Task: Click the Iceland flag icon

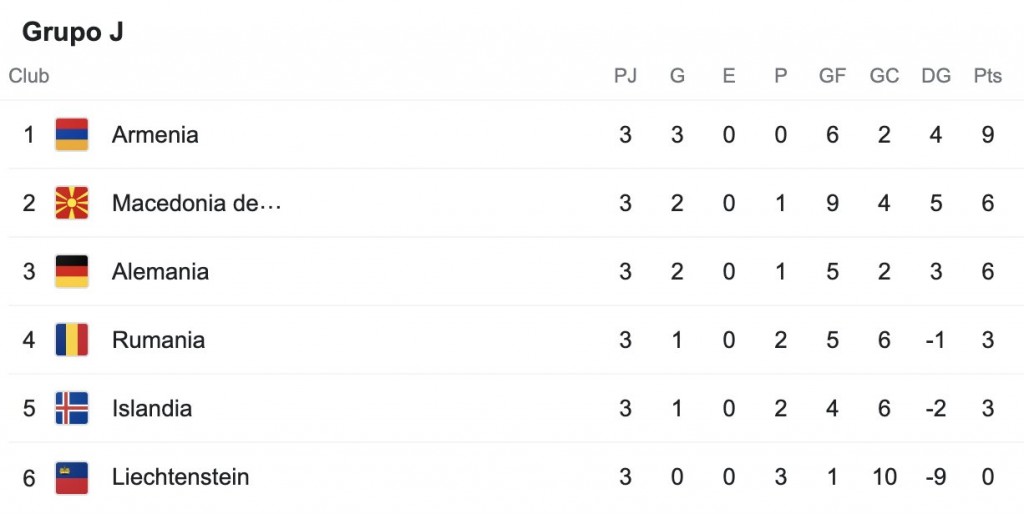Action: [x=72, y=408]
